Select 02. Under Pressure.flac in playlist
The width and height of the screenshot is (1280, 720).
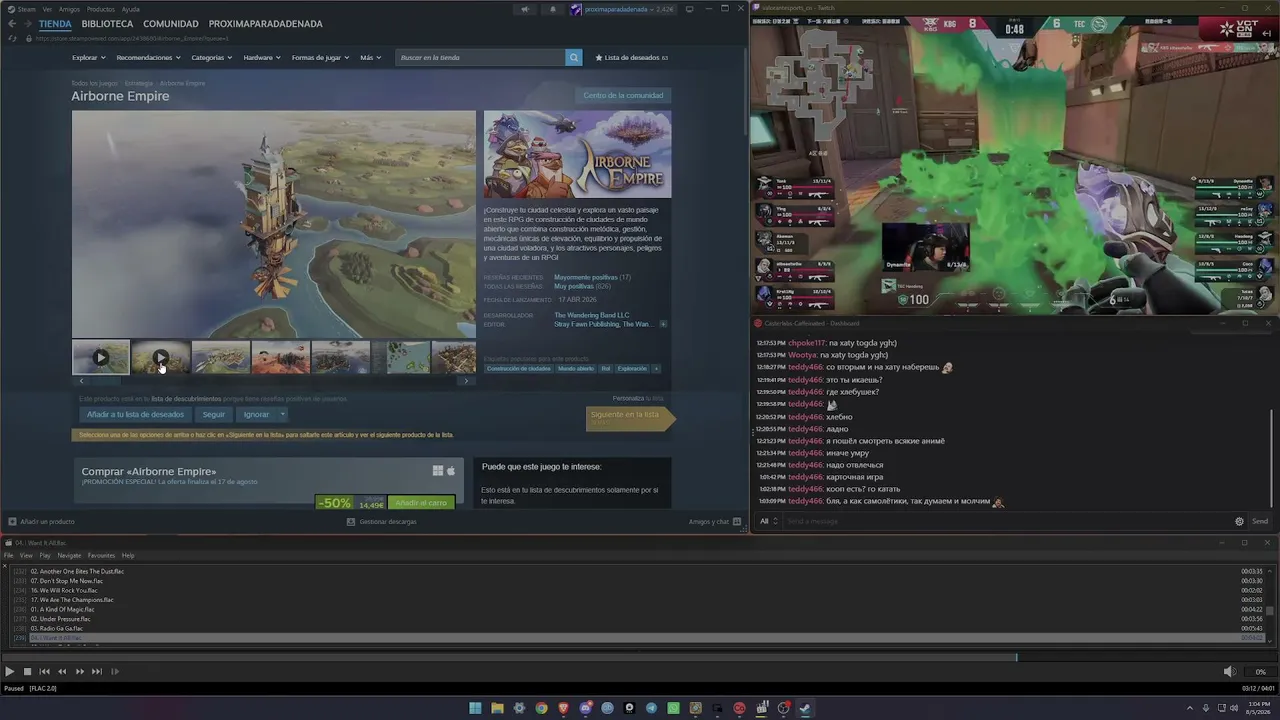coord(60,619)
